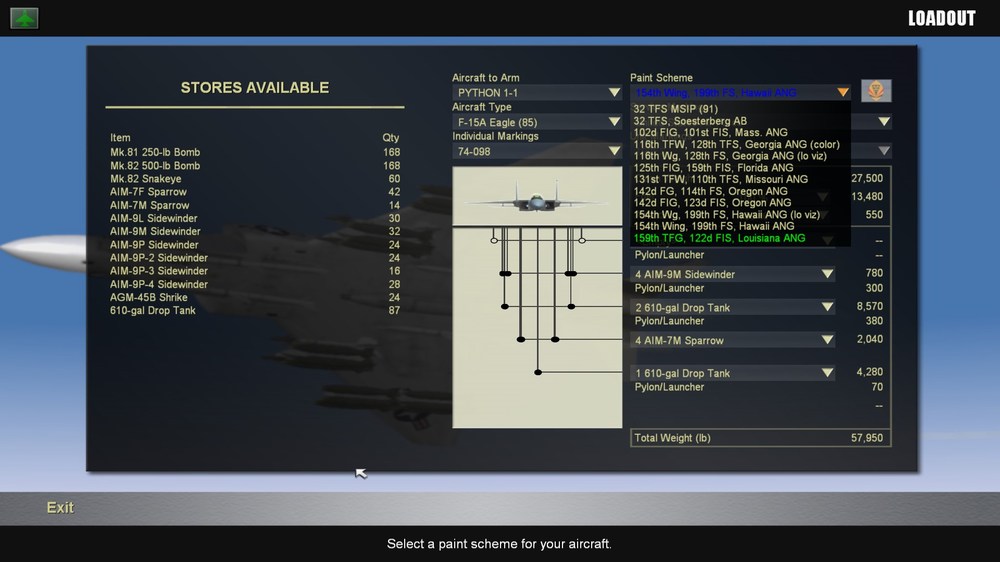Click the Exit button
The image size is (1000, 562).
60,508
